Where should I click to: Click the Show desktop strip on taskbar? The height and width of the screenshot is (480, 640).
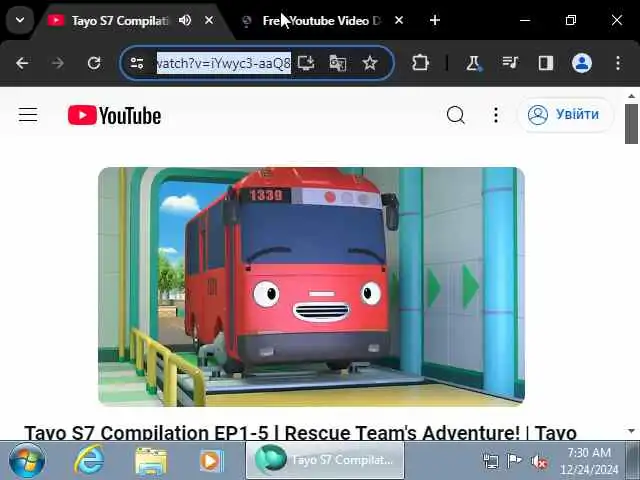point(632,460)
